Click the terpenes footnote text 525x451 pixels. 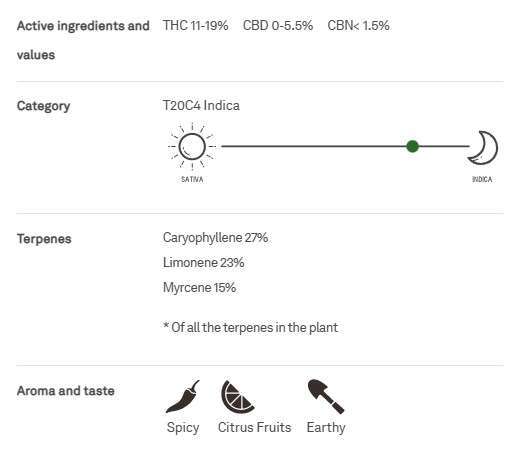(250, 327)
